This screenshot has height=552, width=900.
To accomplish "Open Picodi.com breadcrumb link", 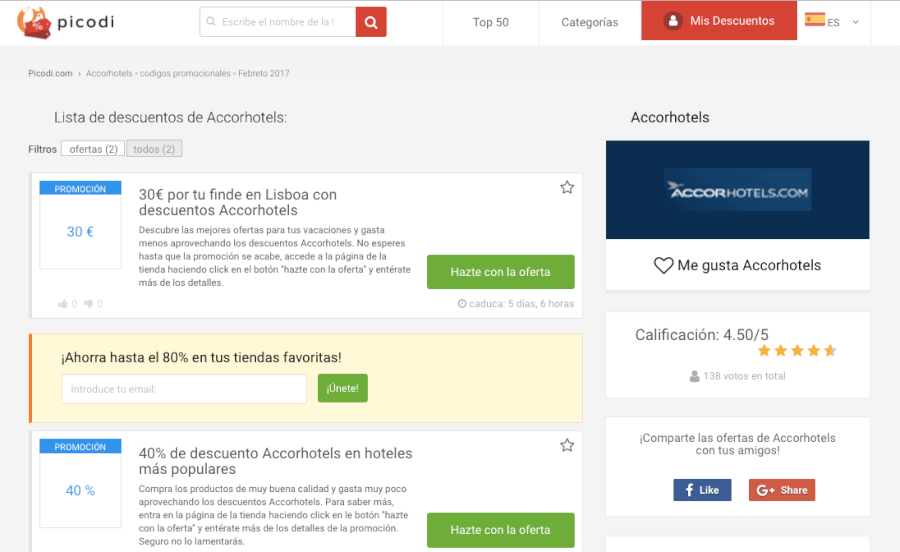I will click(x=51, y=73).
